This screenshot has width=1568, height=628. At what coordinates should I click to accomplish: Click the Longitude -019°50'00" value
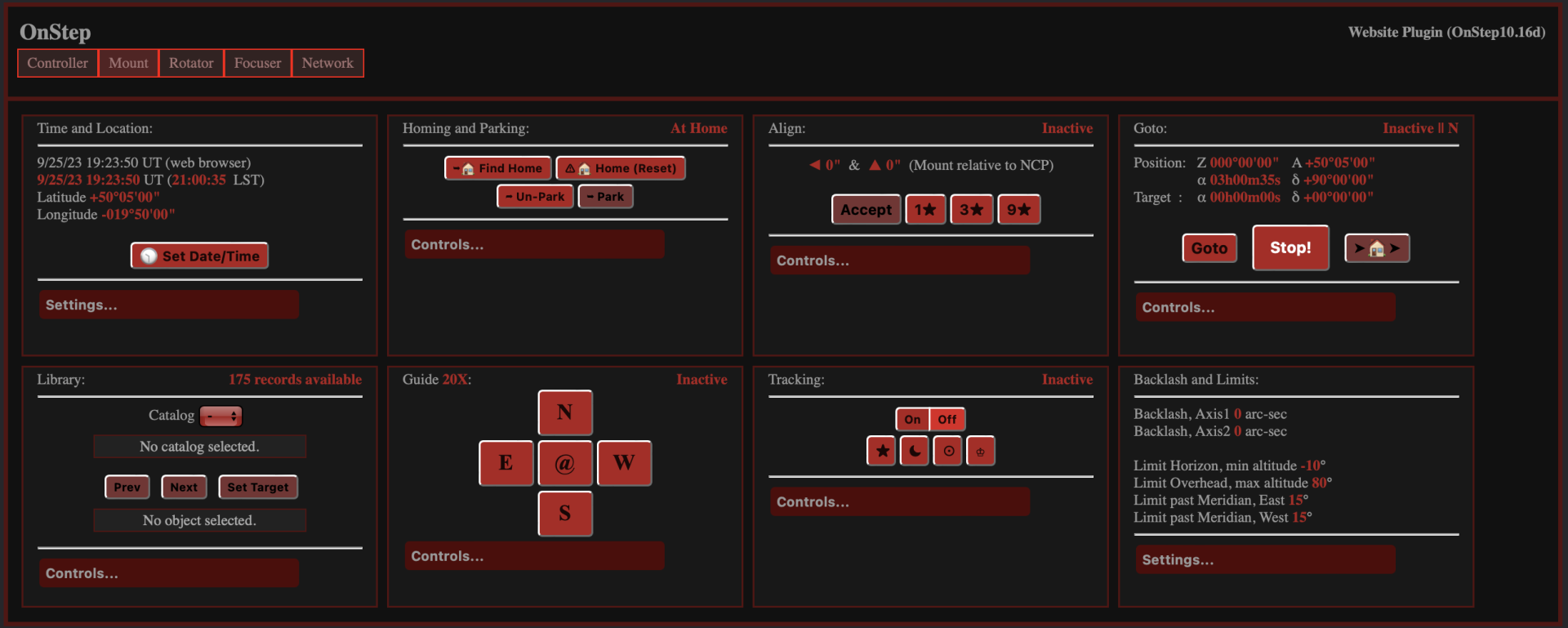138,215
